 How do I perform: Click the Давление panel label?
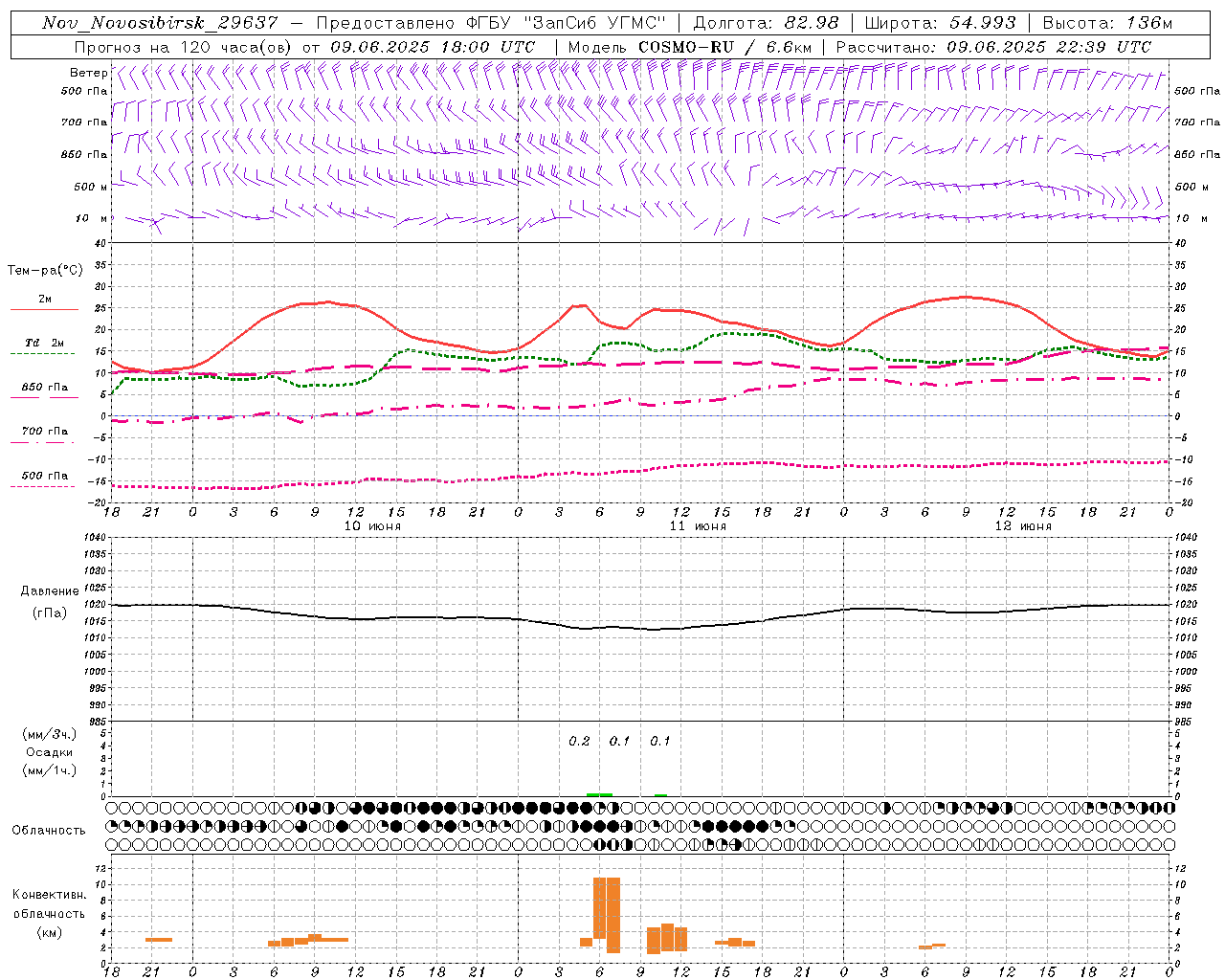(x=49, y=591)
